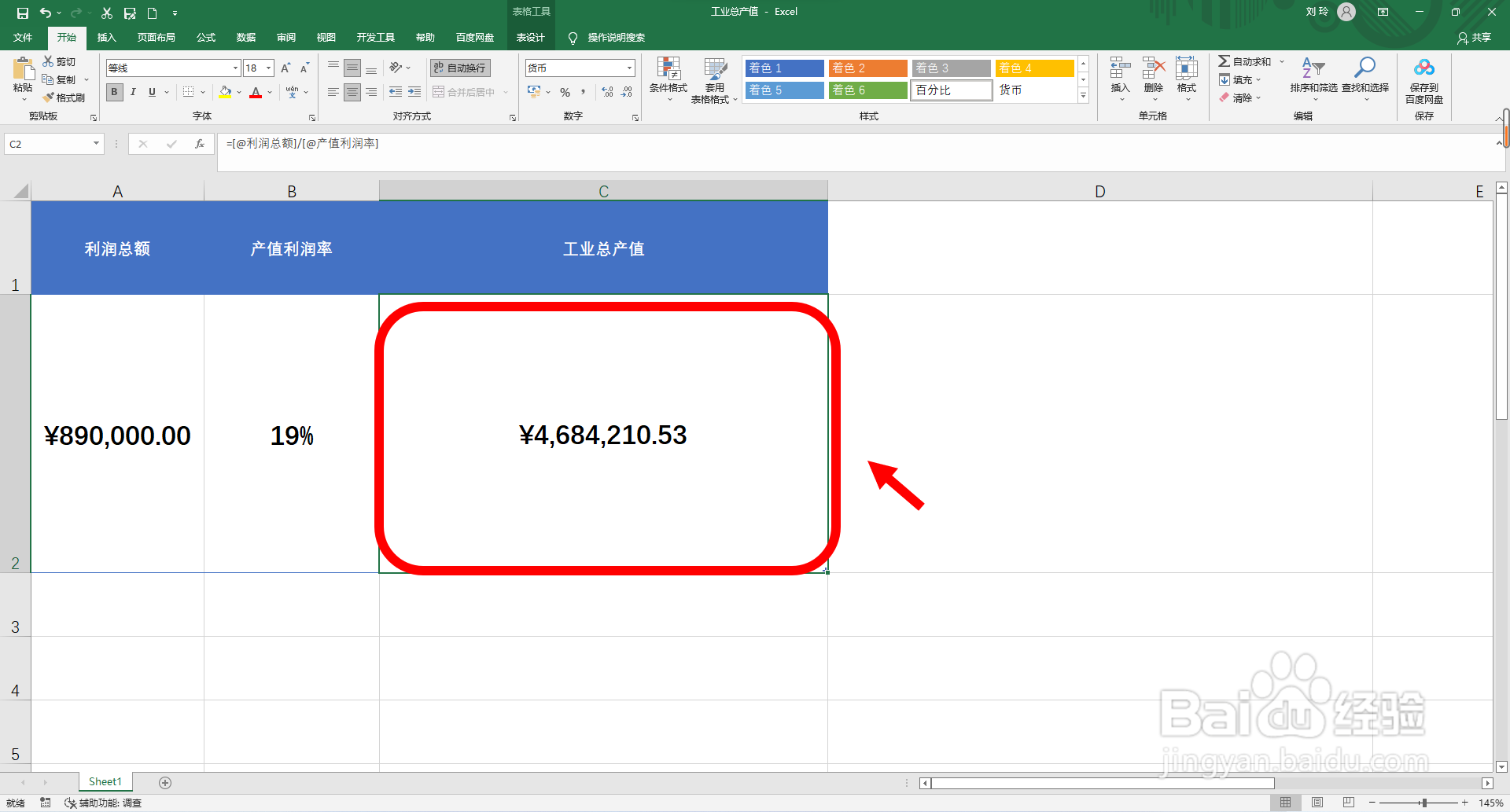This screenshot has width=1510, height=812.
Task: Toggle Wrap Text (自动换行)
Action: tap(461, 68)
